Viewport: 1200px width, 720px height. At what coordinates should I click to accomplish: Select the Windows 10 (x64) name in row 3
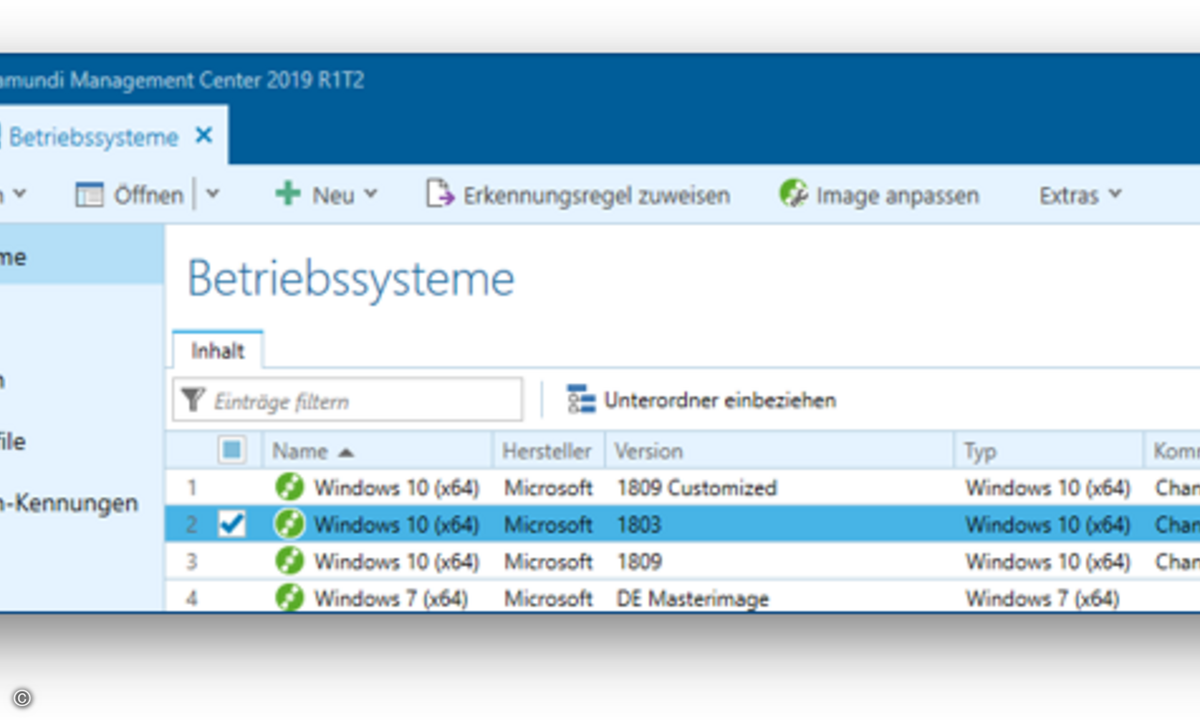397,561
